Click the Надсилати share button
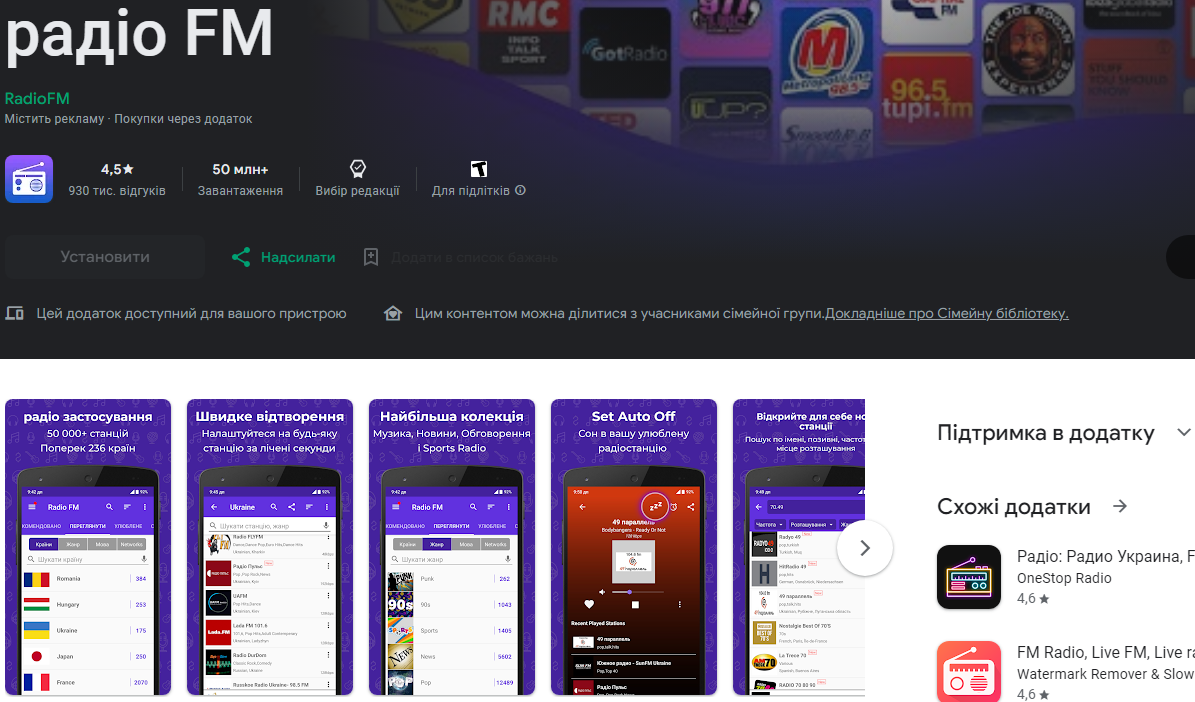 (283, 257)
